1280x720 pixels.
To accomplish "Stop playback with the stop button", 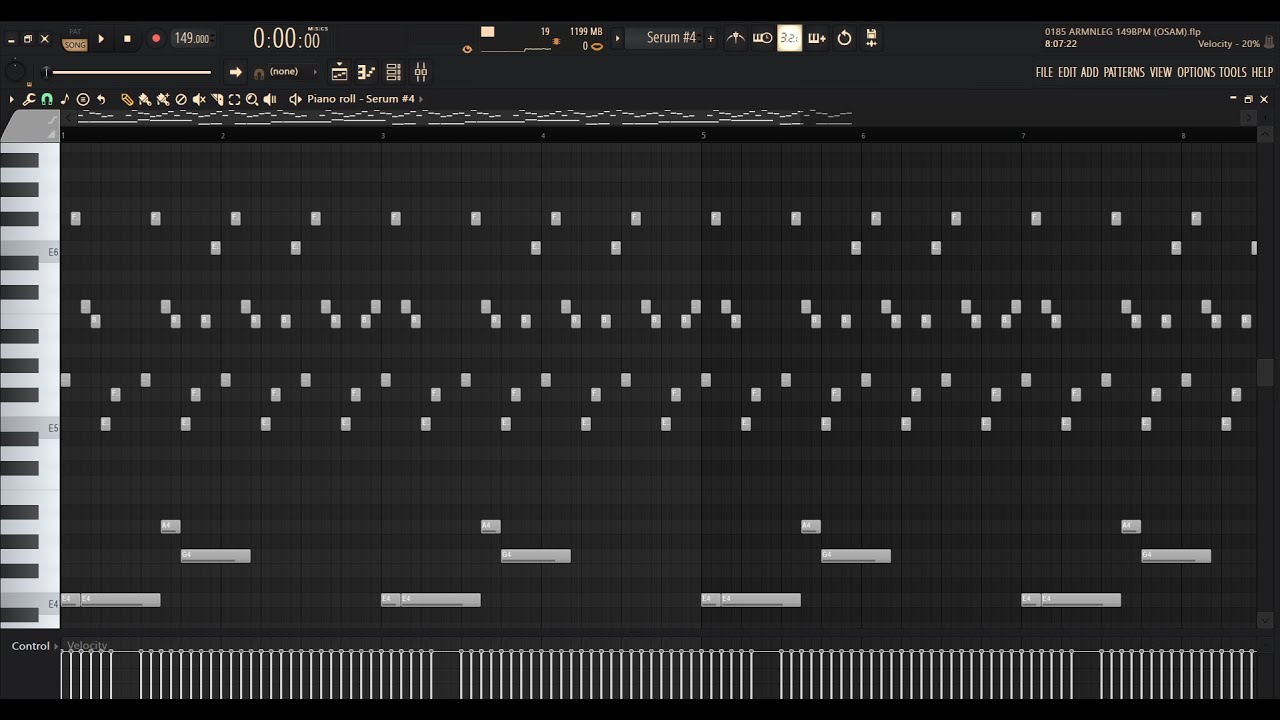I will pyautogui.click(x=127, y=39).
